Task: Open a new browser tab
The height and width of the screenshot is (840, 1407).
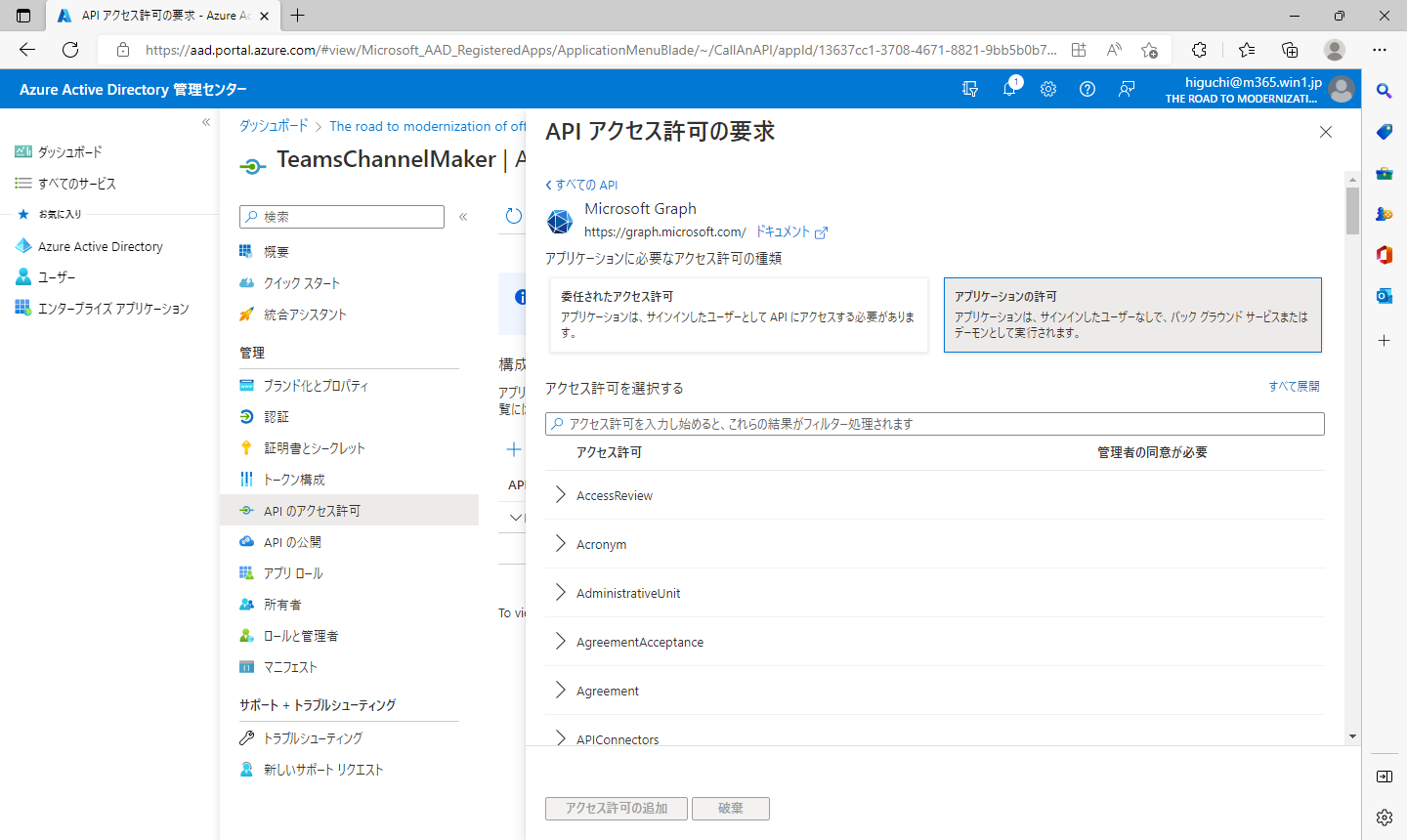Action: click(x=298, y=16)
